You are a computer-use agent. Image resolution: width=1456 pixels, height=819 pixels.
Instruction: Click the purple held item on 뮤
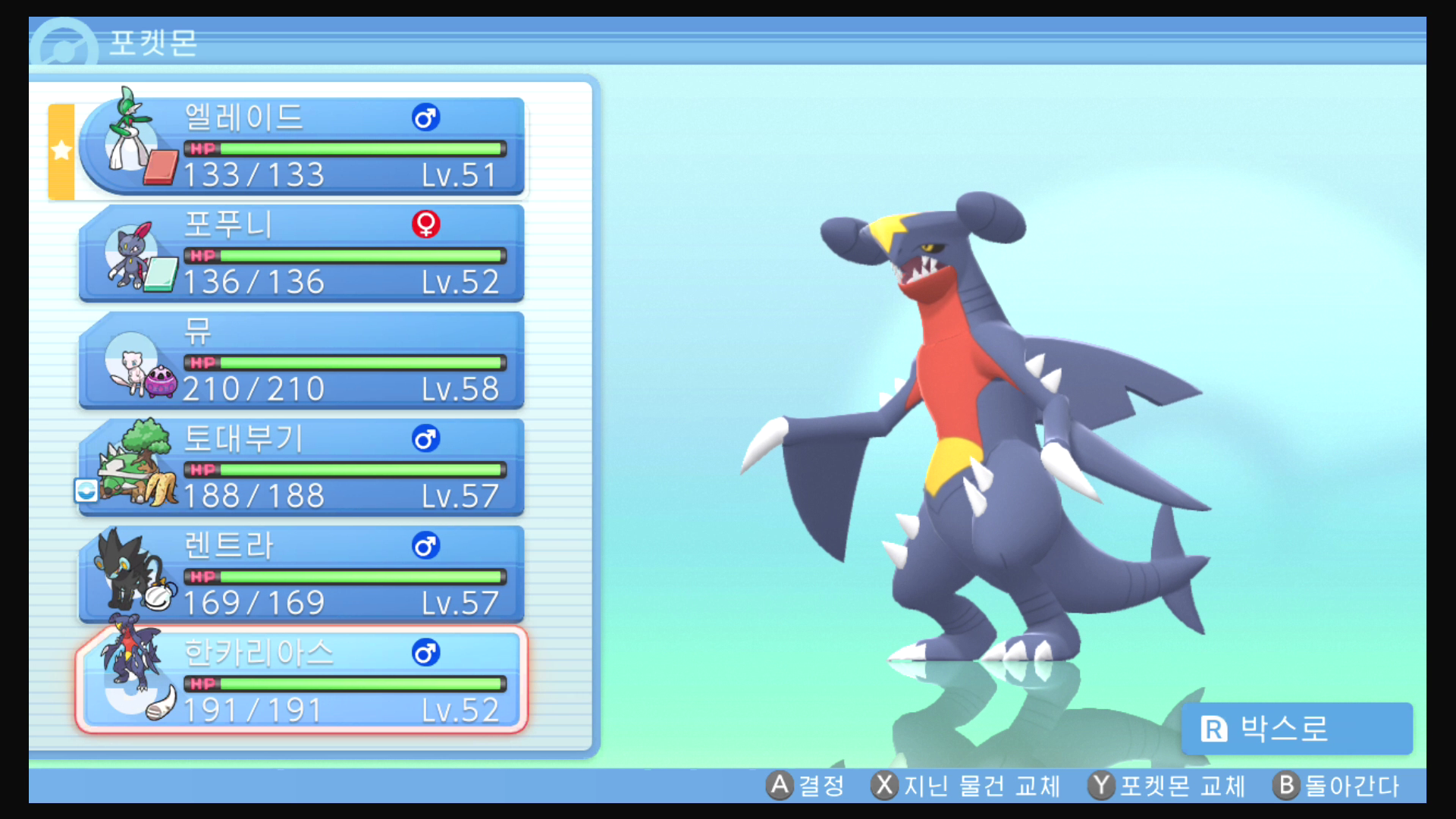[161, 381]
